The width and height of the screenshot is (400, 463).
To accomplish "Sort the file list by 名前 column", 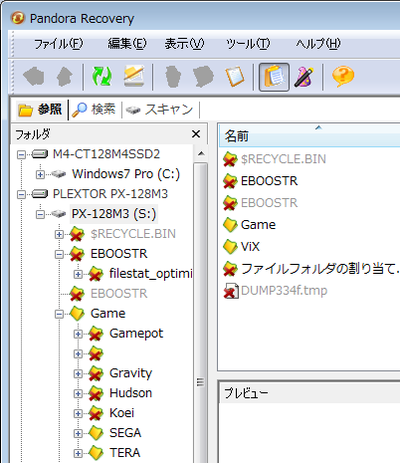I will (x=309, y=136).
